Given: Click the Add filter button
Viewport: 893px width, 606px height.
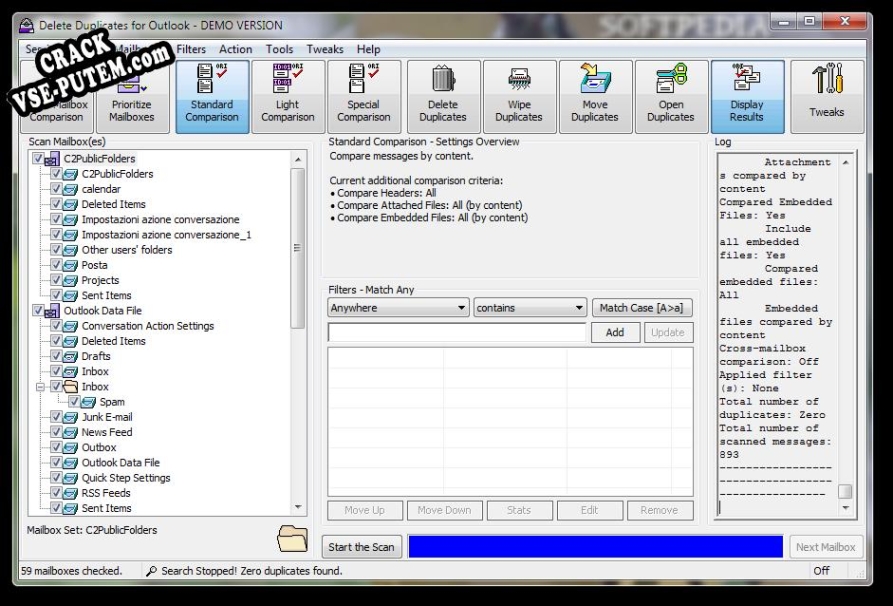Looking at the screenshot, I should [x=615, y=333].
